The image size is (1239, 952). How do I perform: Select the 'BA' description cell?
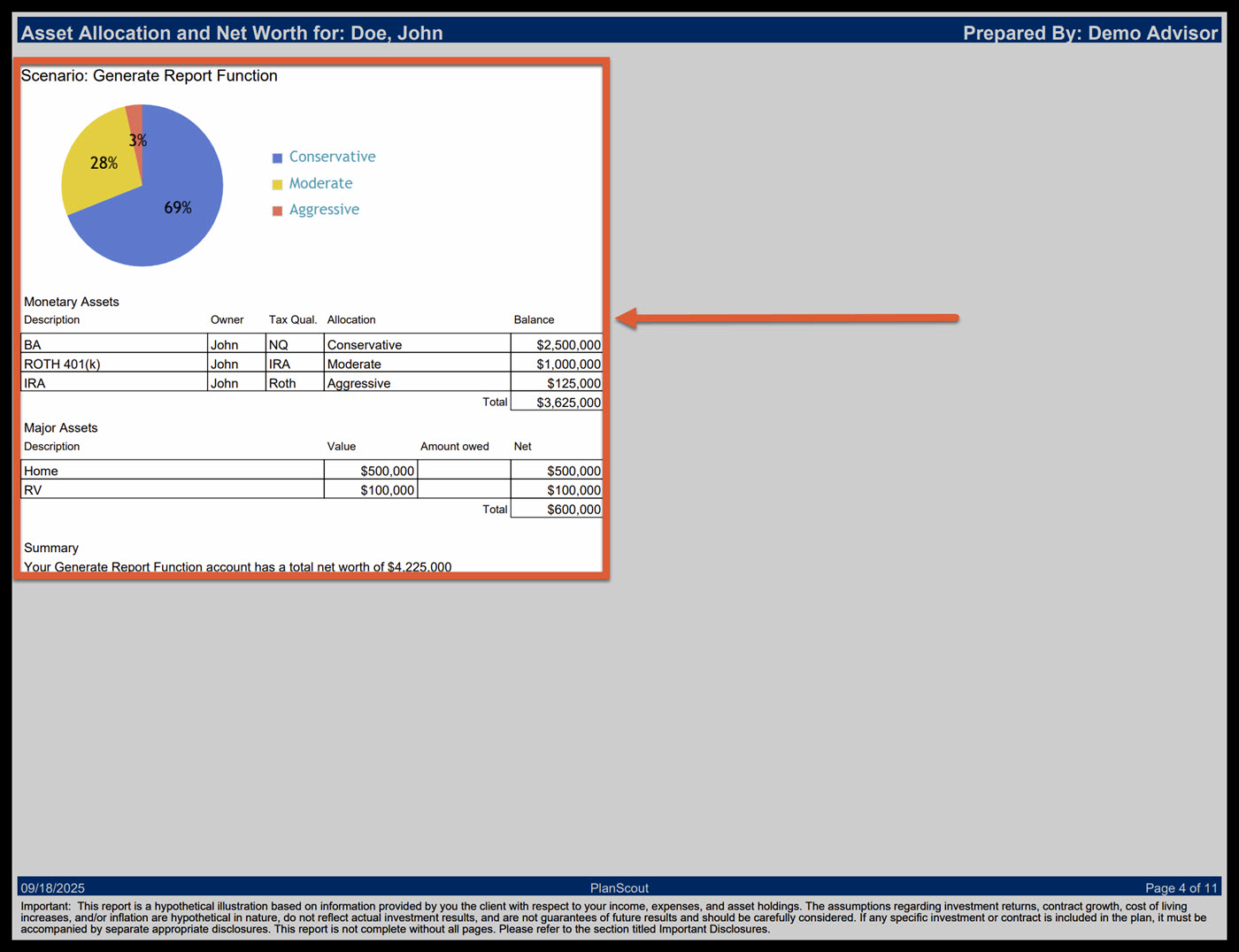pyautogui.click(x=114, y=344)
